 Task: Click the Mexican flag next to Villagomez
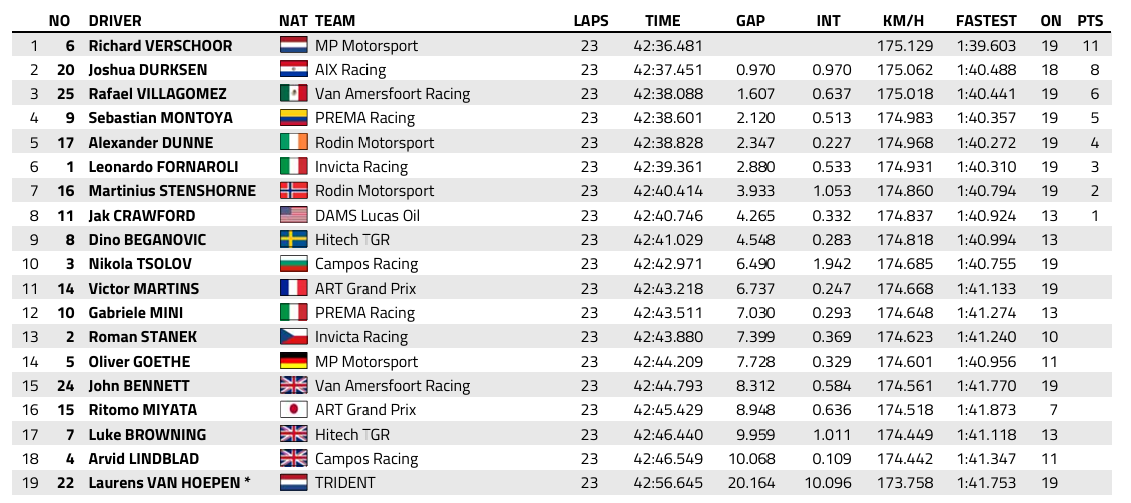(293, 94)
